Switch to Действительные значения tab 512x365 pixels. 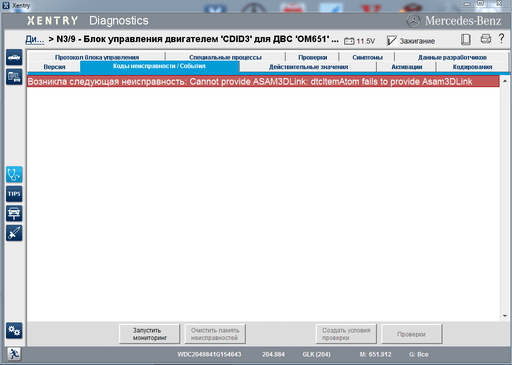308,67
